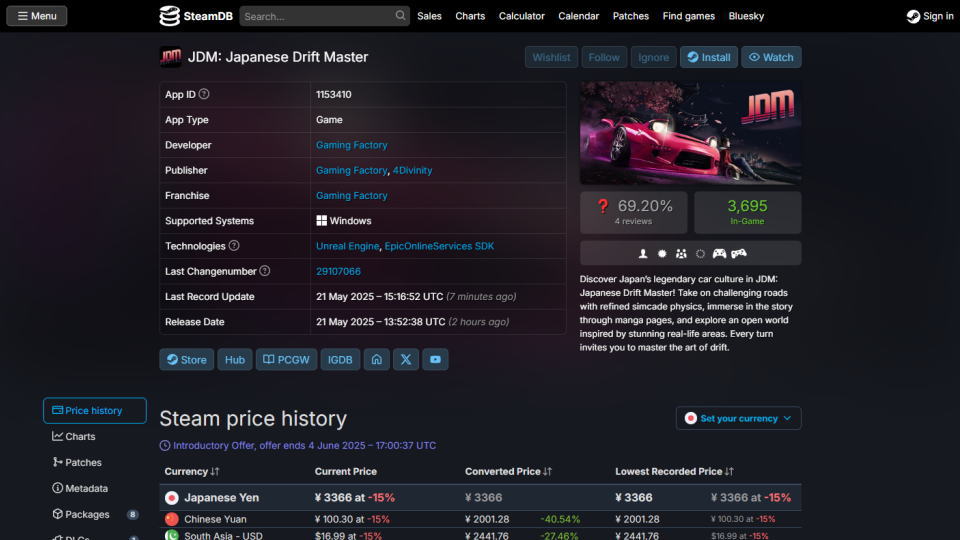Open the game capsule artwork image

tap(691, 133)
